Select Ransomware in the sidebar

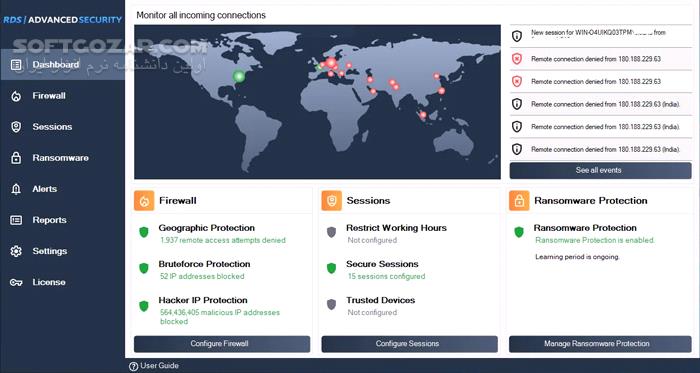62,158
